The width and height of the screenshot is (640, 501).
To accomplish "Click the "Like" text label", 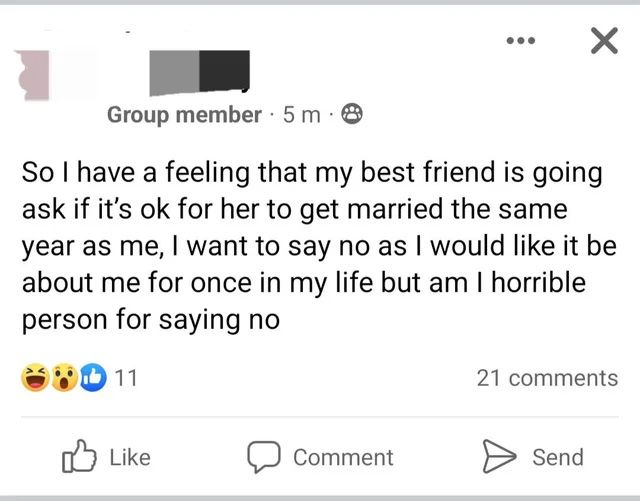I will coord(129,457).
